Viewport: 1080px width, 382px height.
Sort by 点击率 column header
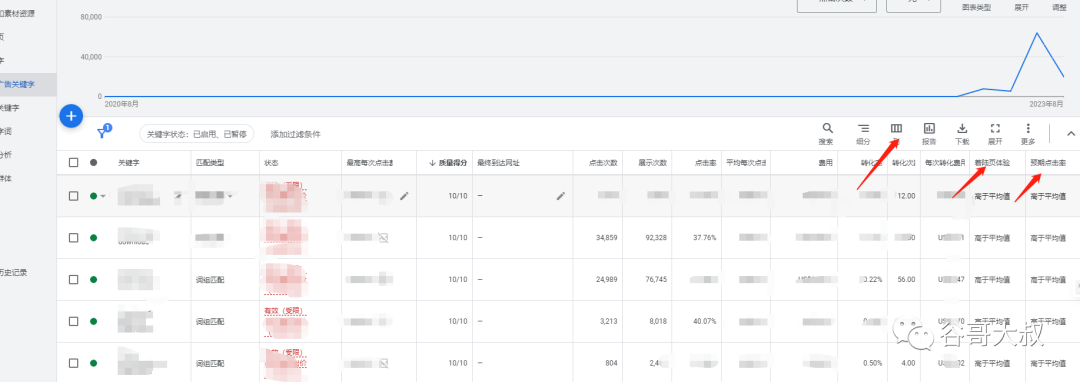point(705,163)
